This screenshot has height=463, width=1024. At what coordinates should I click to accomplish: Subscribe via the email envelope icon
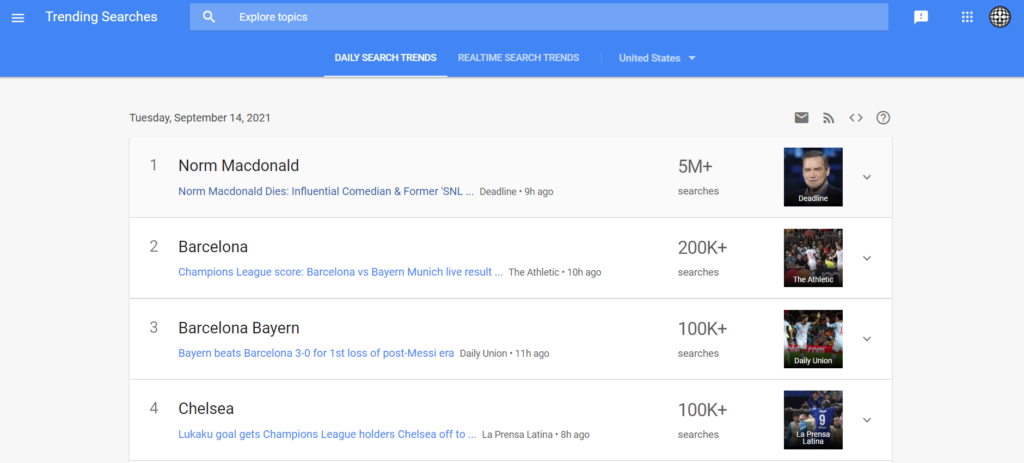(x=801, y=118)
